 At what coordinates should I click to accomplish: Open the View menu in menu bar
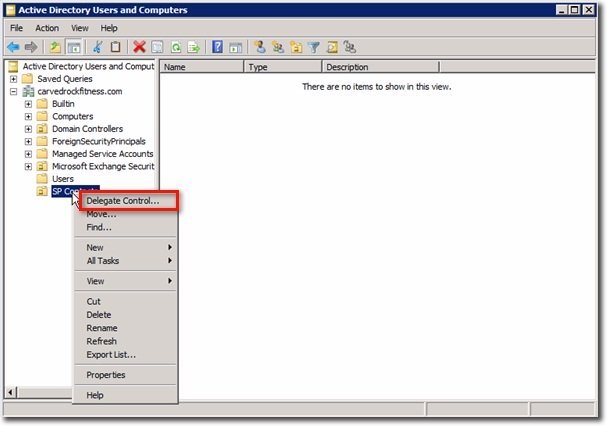tap(80, 28)
